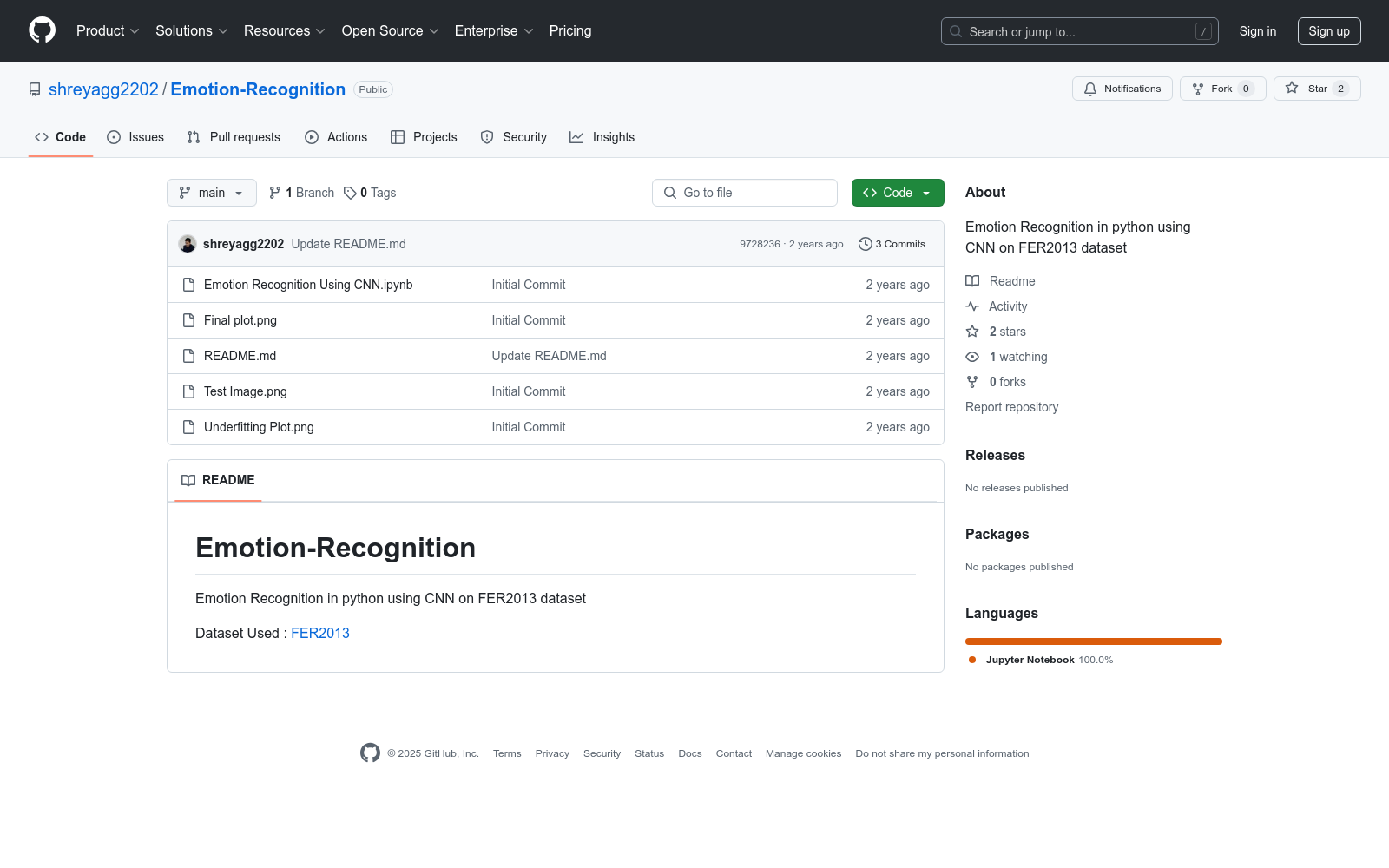
Task: Click the Fork count badge showing 0
Action: pos(1246,89)
